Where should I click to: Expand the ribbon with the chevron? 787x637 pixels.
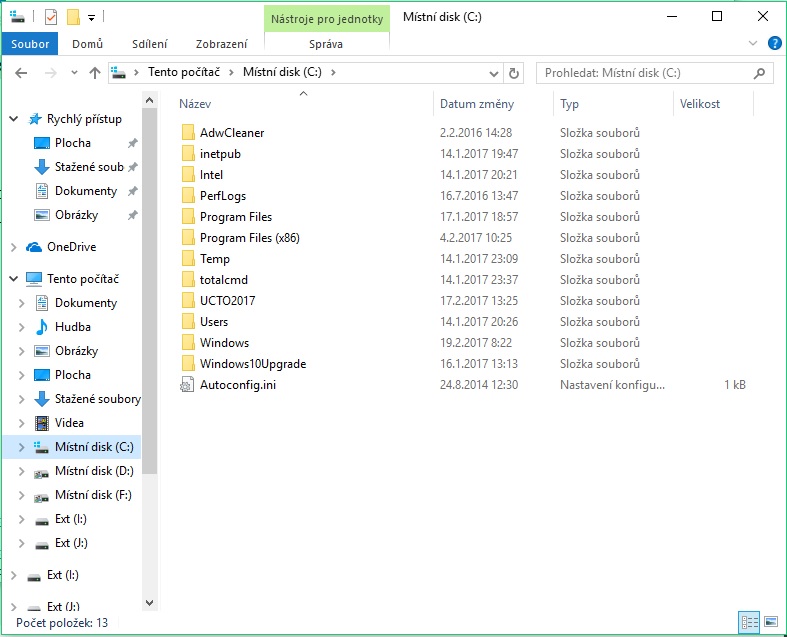tap(753, 43)
